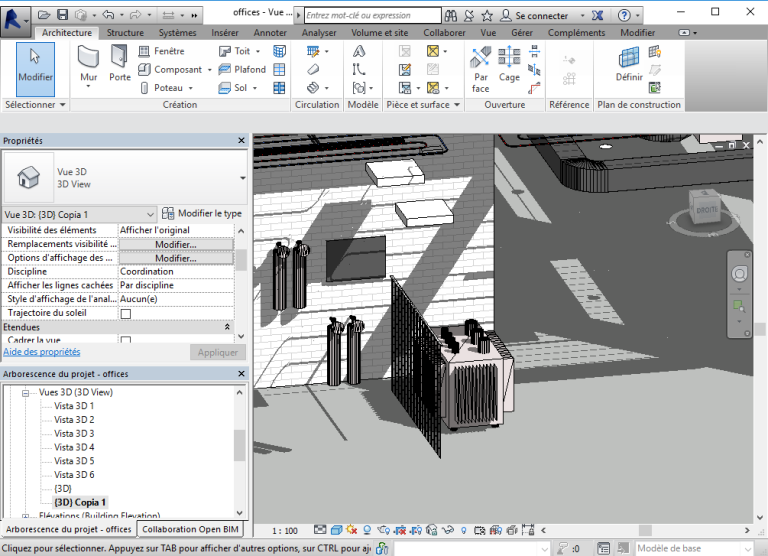Click the Par face opening tool
Viewport: 768px width, 556px height.
click(480, 70)
